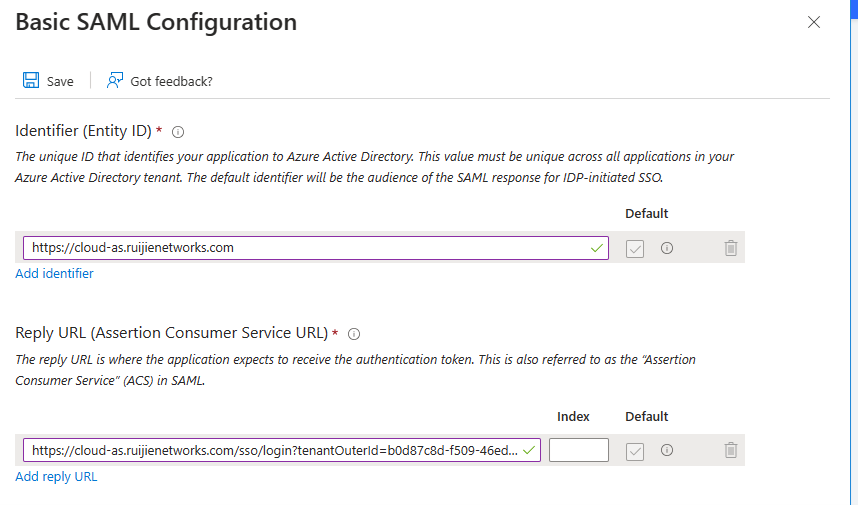Click green checkmark in the Identifier field

pos(597,248)
